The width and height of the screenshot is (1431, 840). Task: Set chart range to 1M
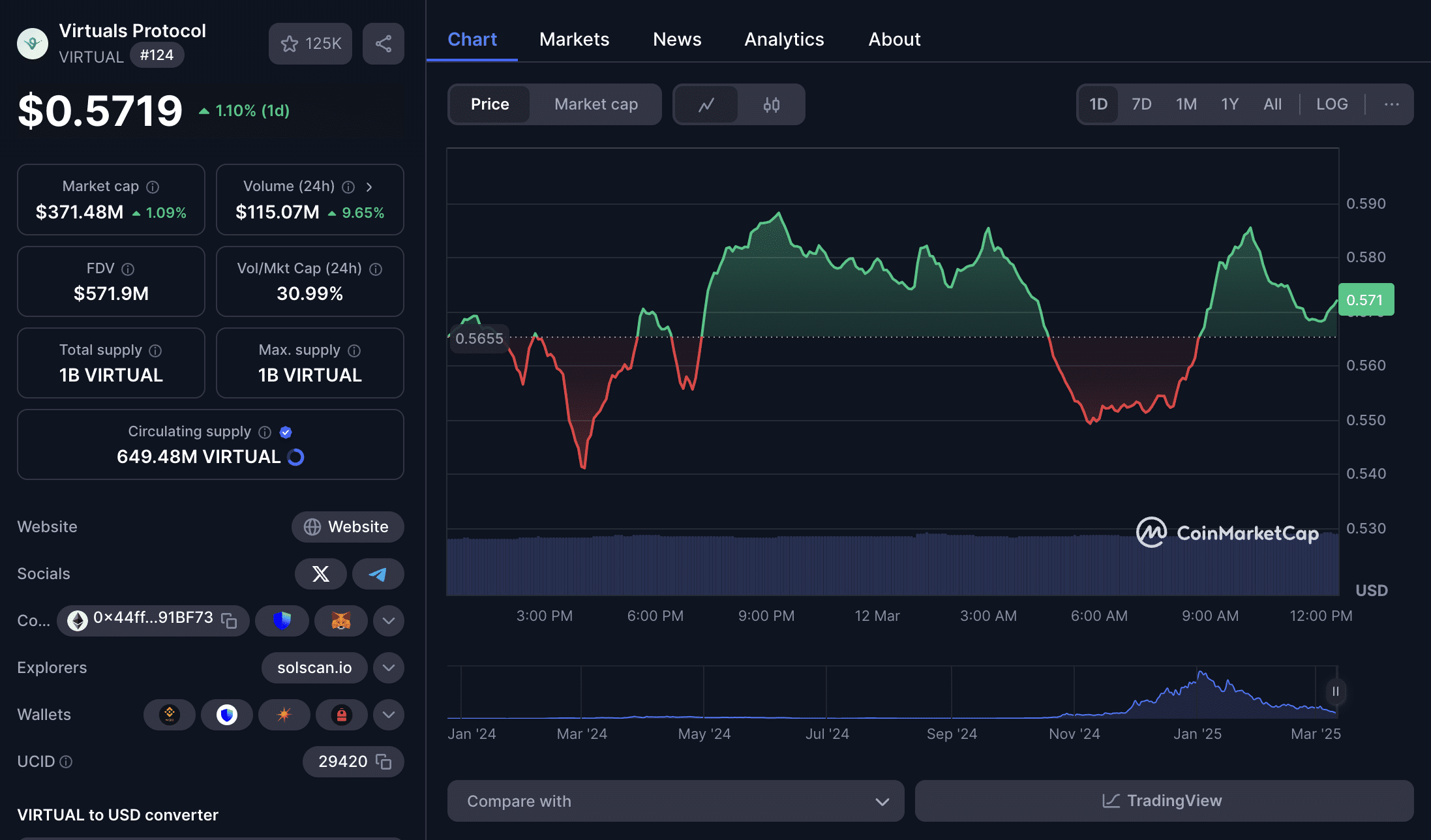click(x=1186, y=104)
